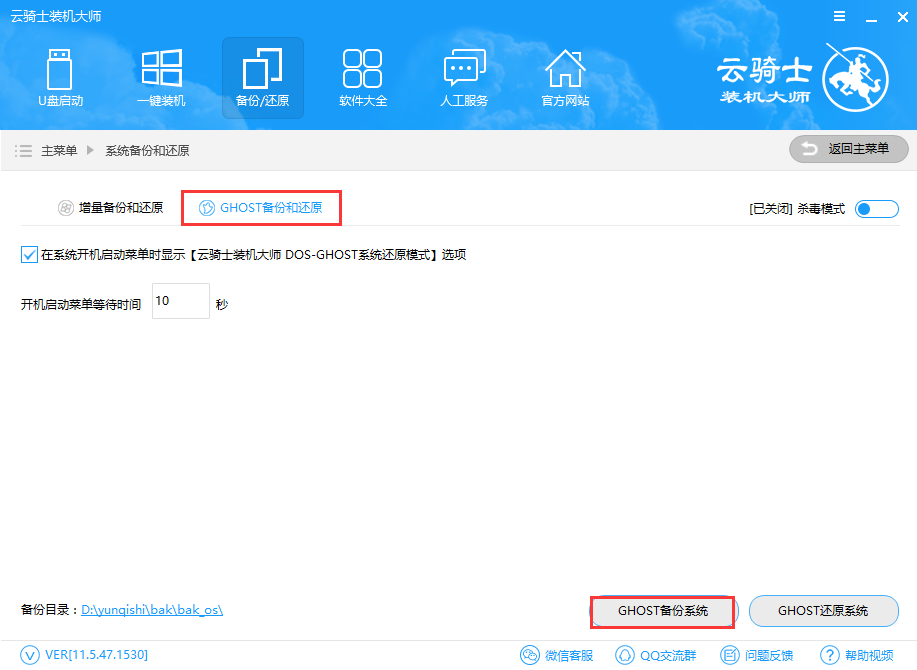Open QQ交流群 link

coord(656,655)
